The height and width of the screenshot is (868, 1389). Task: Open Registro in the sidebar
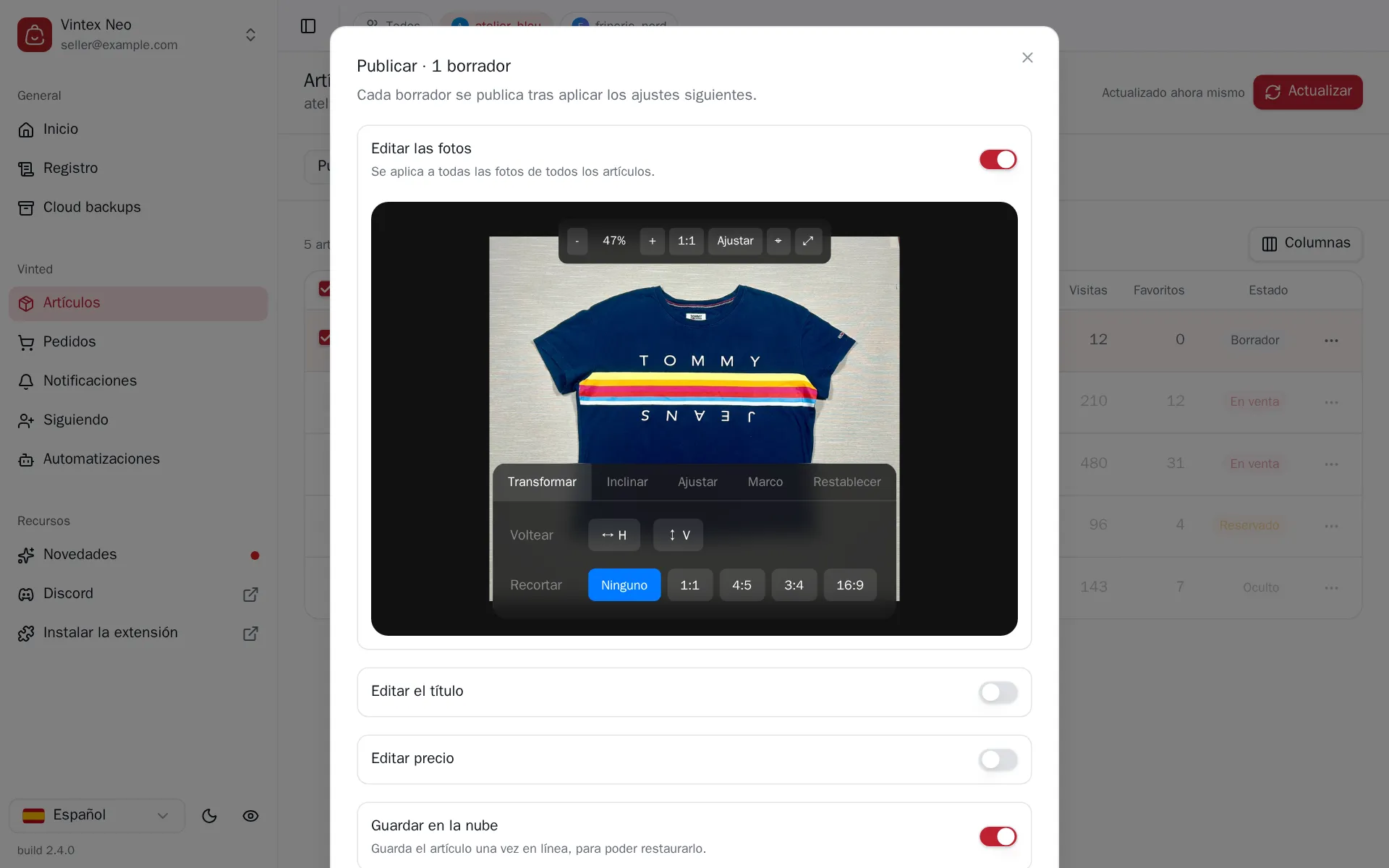(x=138, y=168)
